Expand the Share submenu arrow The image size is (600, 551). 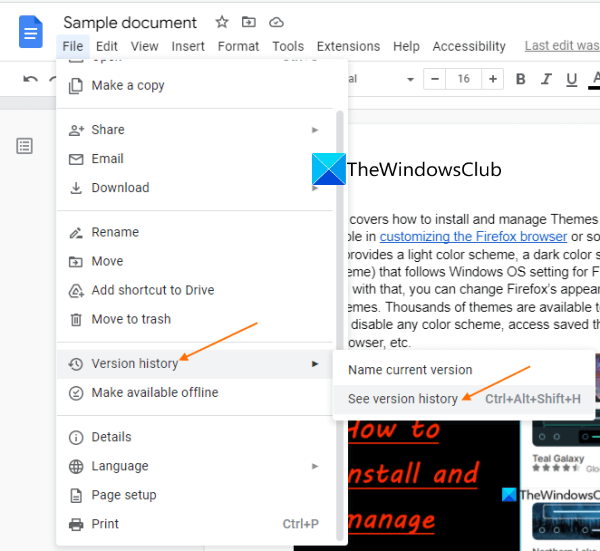click(315, 130)
